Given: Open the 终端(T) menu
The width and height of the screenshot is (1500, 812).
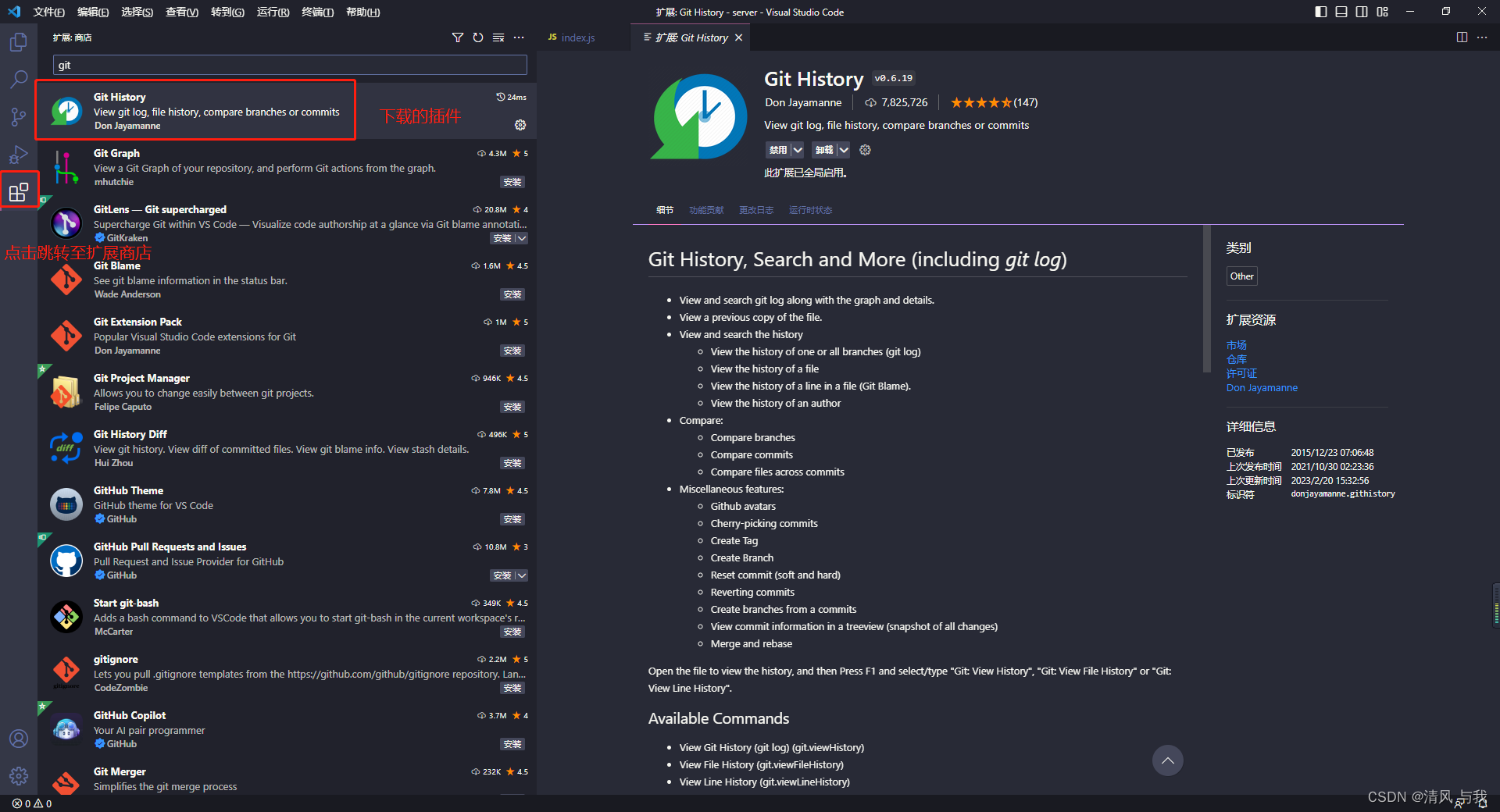Looking at the screenshot, I should click(x=318, y=12).
